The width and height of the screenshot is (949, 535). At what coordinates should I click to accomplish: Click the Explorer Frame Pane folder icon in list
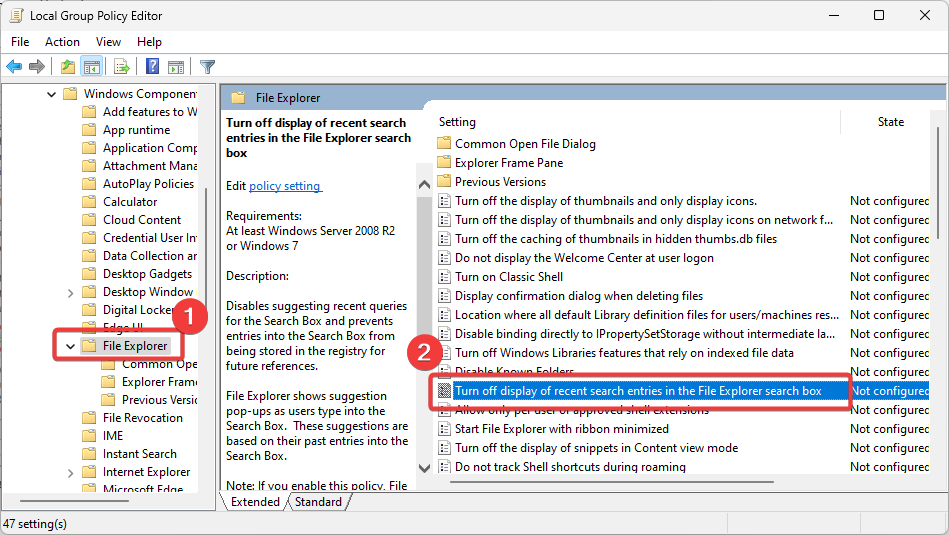[444, 162]
